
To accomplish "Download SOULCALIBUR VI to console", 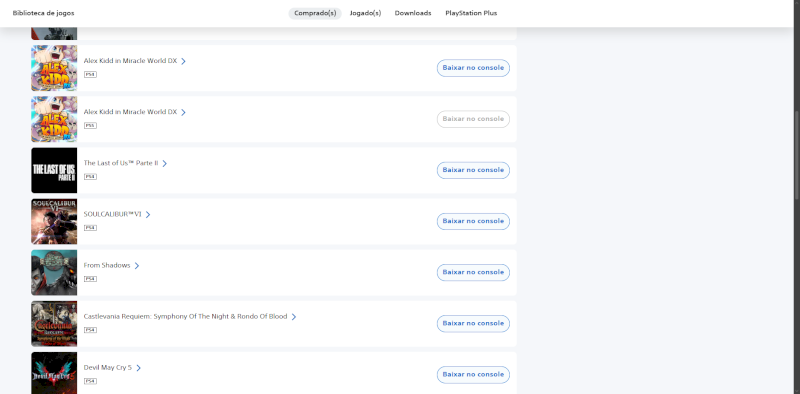I will pos(473,221).
